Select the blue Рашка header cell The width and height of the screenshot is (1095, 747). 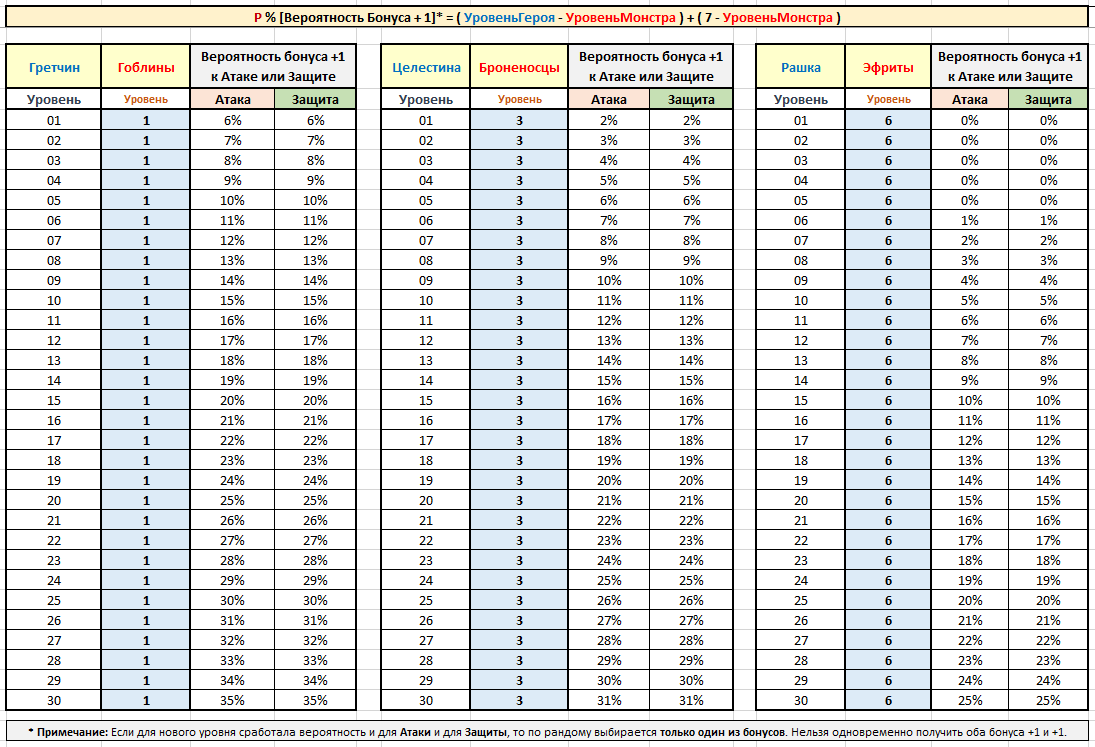800,67
